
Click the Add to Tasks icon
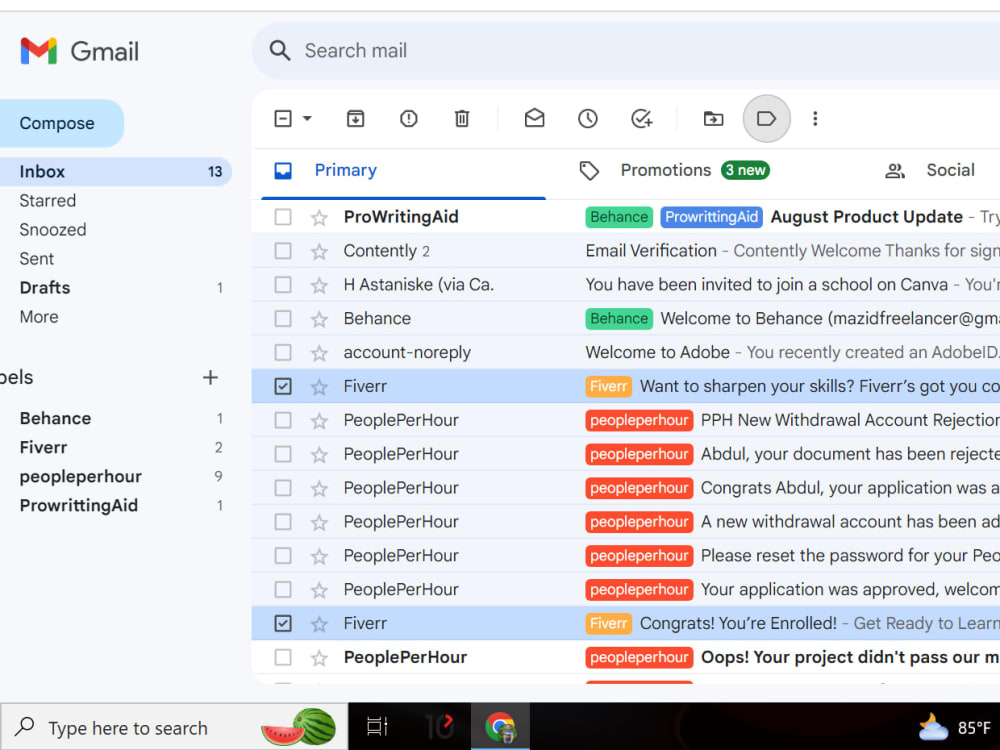coord(641,119)
